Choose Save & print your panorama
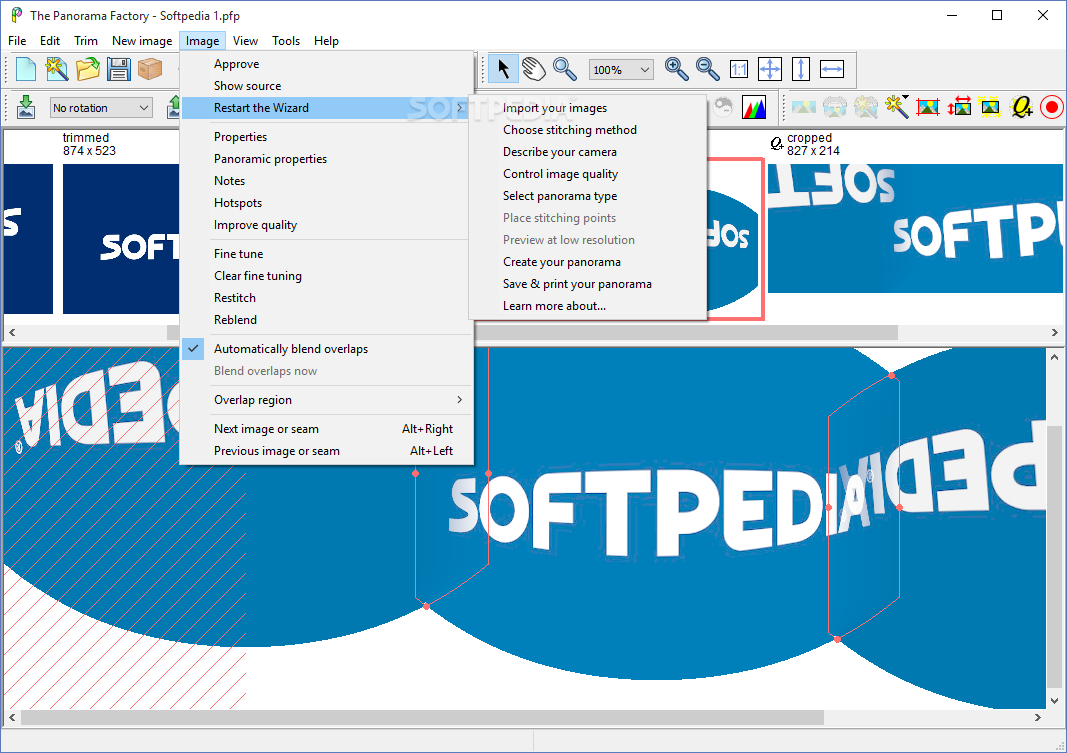The width and height of the screenshot is (1067, 753). 588,284
